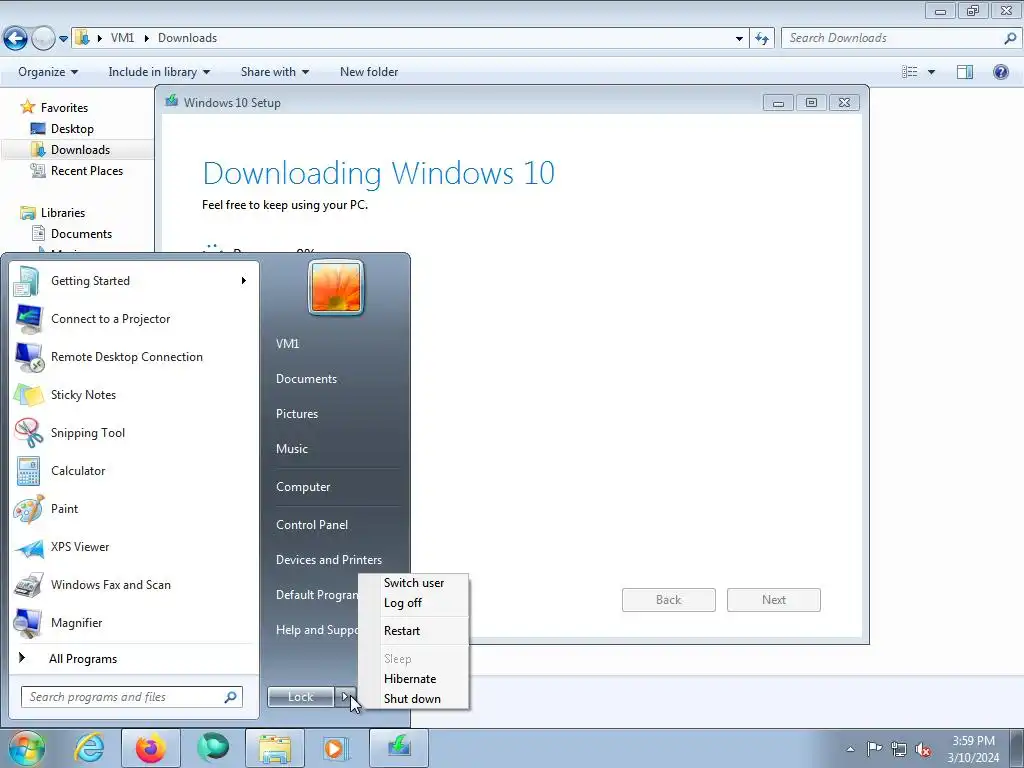Open the Snipping Tool

(133, 432)
